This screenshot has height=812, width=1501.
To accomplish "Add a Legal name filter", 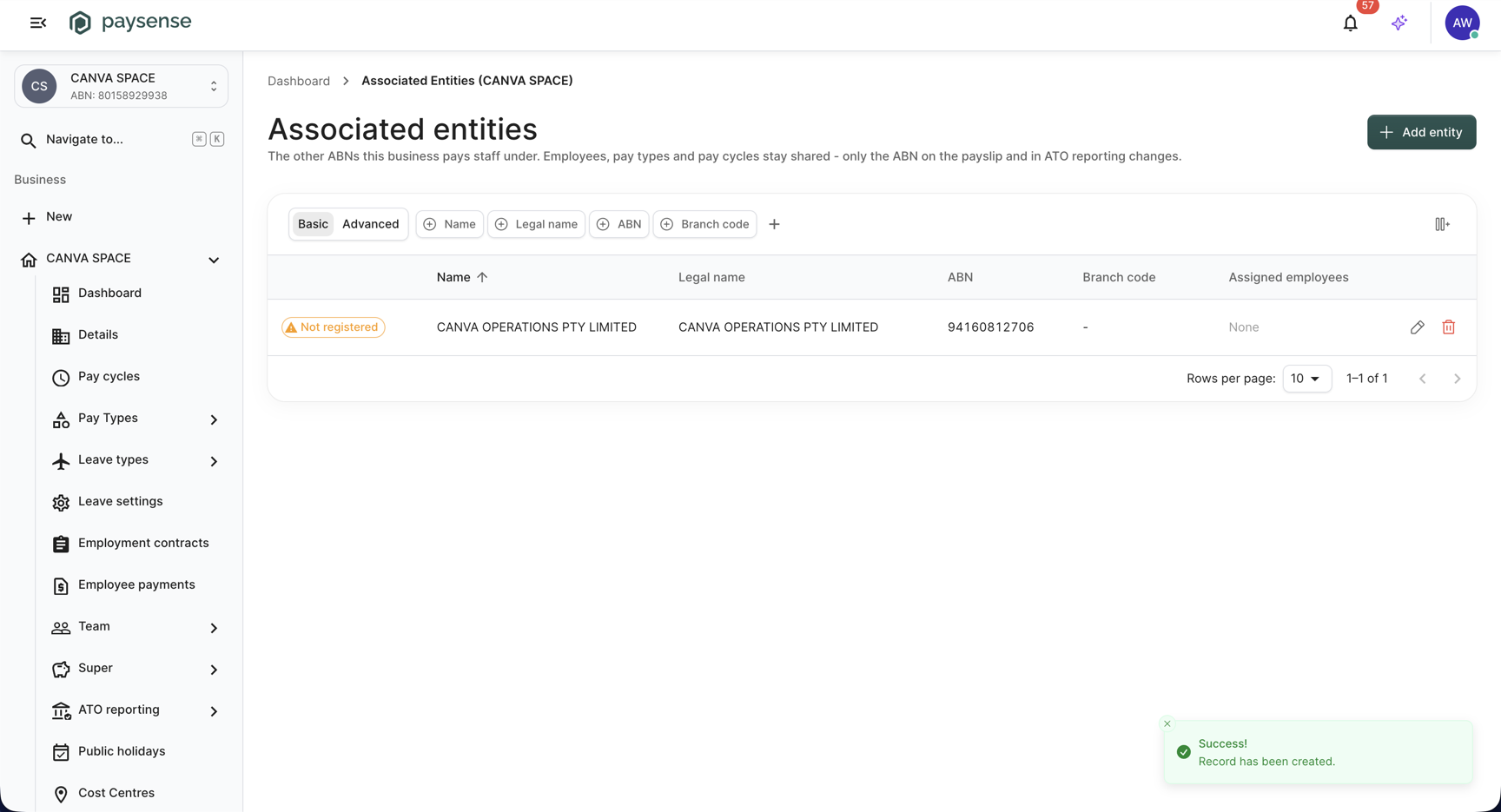I will click(536, 224).
